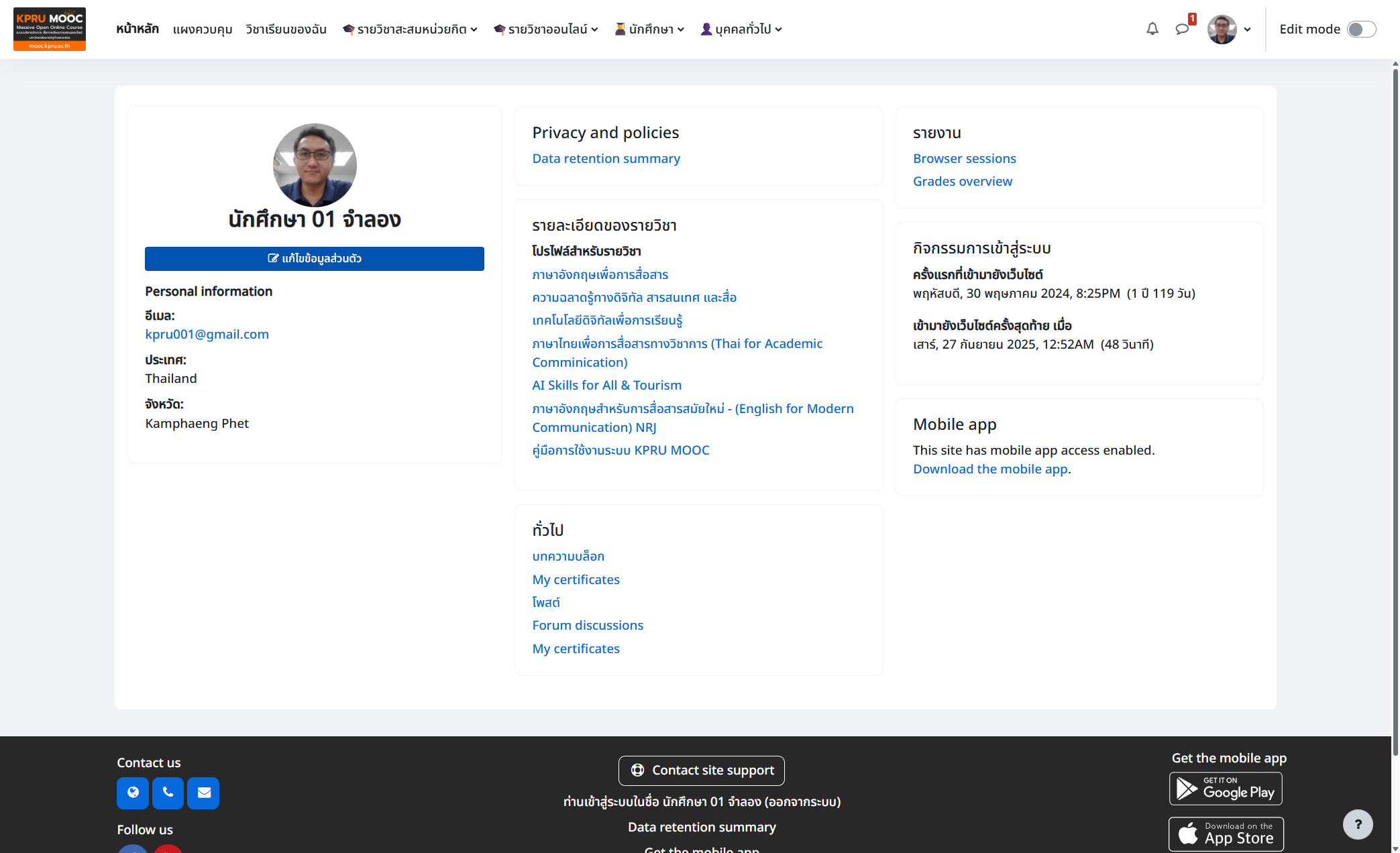Image resolution: width=1400 pixels, height=853 pixels.
Task: Open the Grades overview link
Action: click(962, 181)
